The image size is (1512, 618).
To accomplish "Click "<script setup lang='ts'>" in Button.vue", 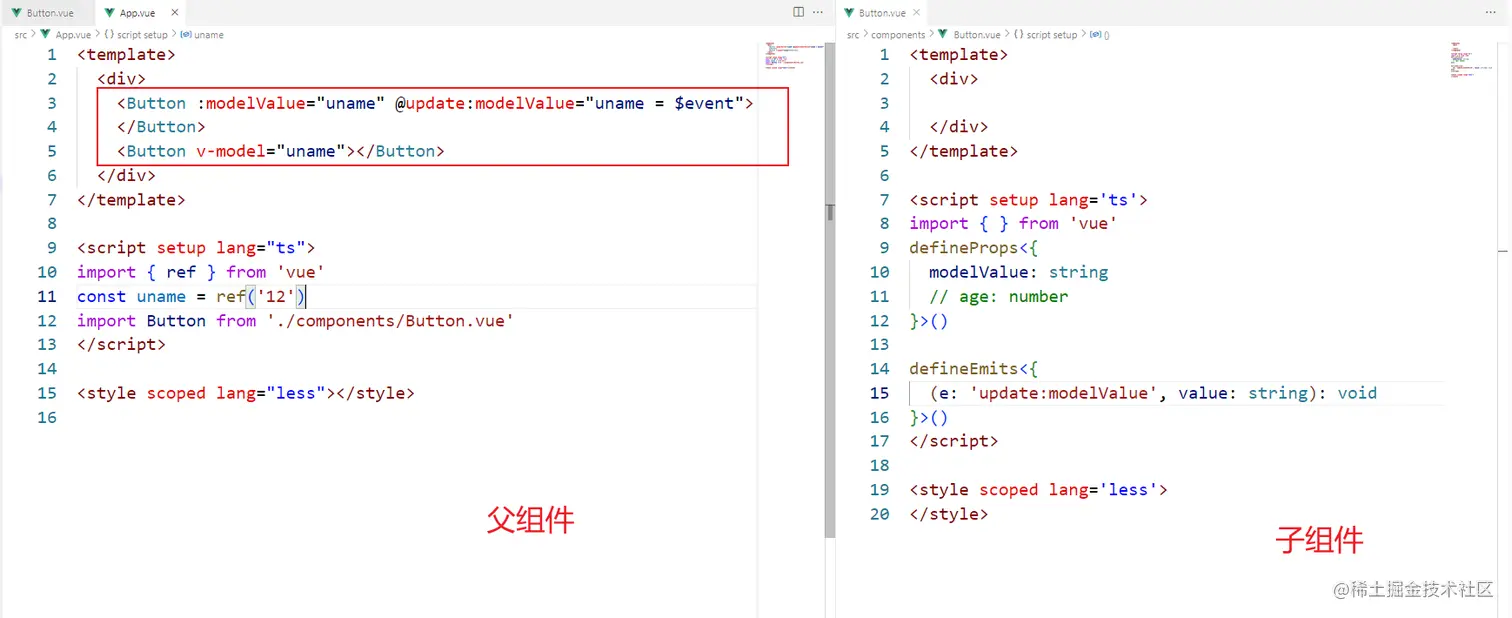I will click(1028, 200).
